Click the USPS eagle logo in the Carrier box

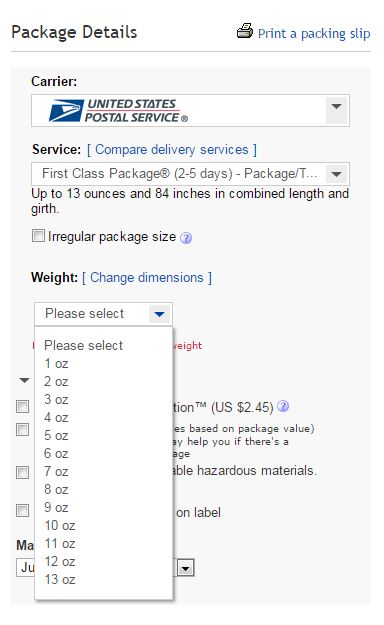(66, 110)
